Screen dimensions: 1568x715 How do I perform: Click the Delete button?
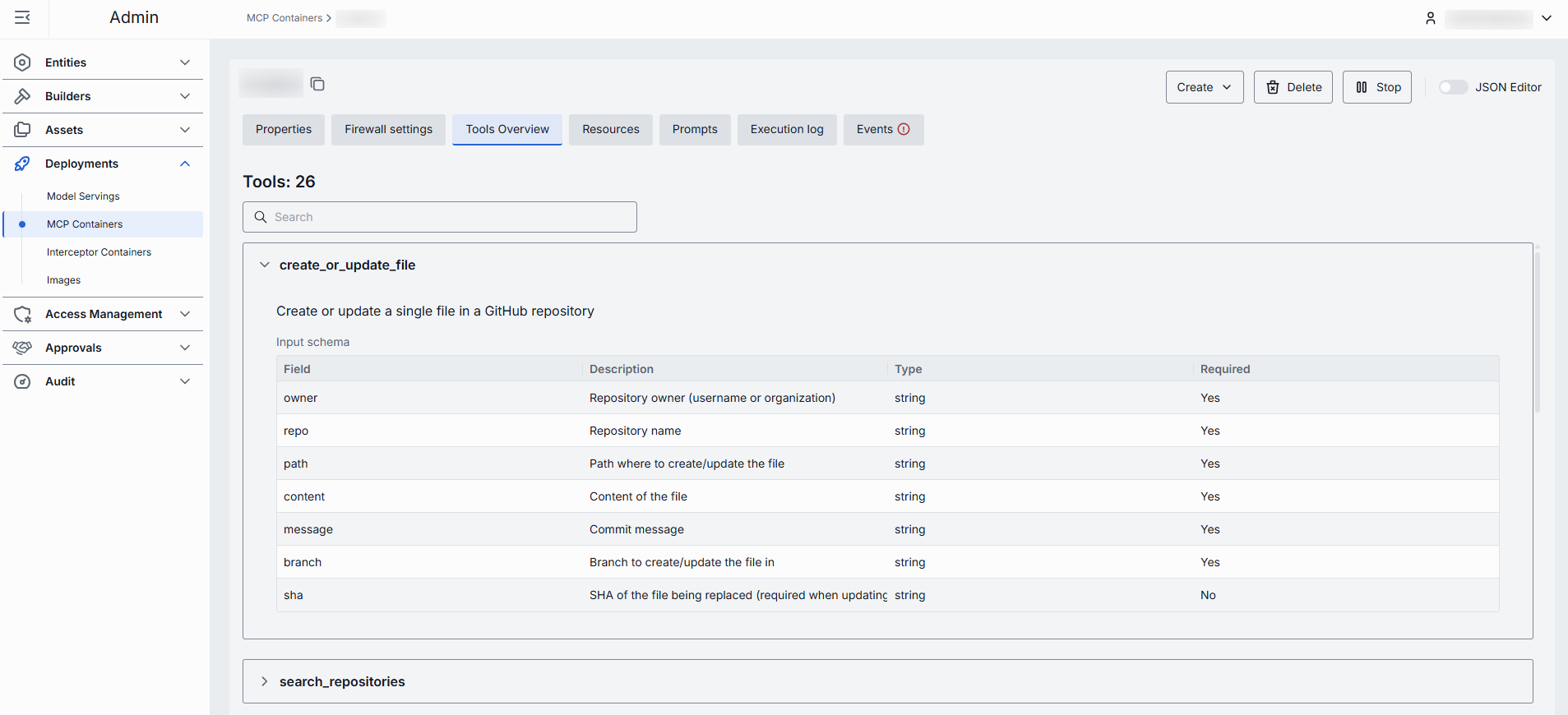[1293, 87]
